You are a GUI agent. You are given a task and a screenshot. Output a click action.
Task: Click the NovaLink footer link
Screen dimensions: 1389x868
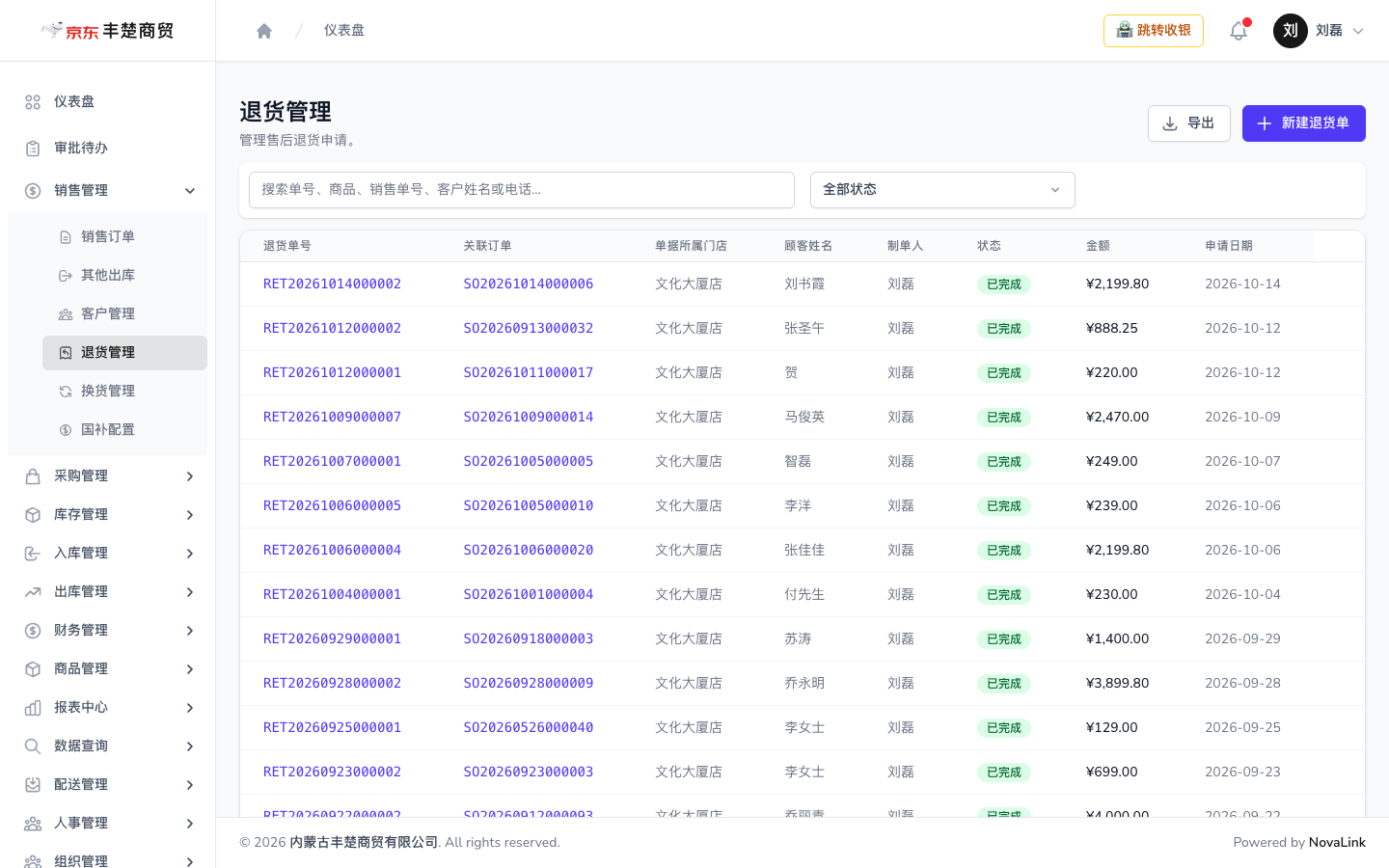coord(1337,843)
